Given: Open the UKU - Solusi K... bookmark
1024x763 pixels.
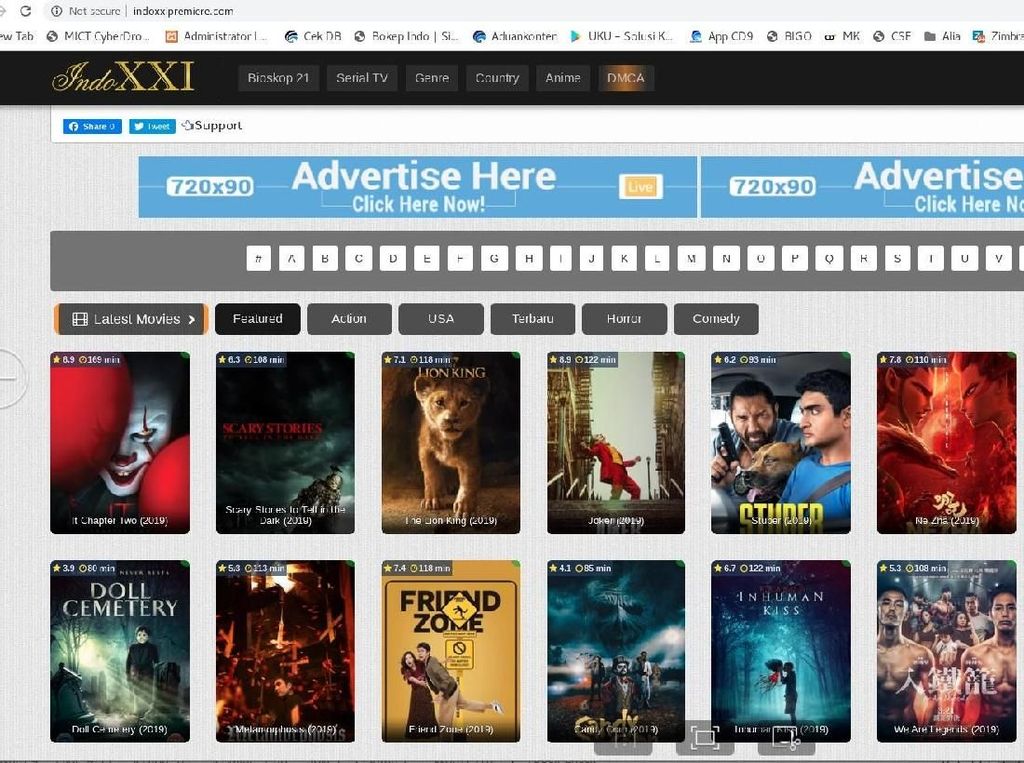Looking at the screenshot, I should click(621, 37).
